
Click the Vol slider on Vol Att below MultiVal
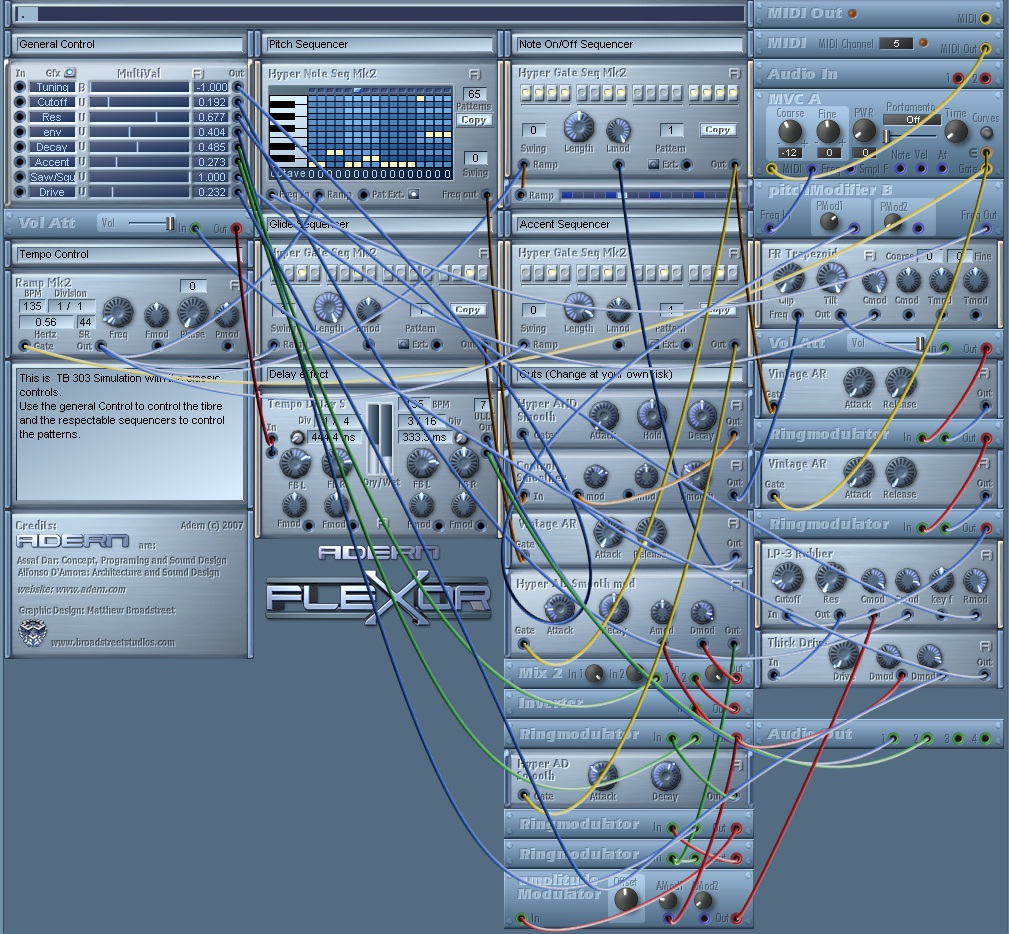click(x=152, y=223)
